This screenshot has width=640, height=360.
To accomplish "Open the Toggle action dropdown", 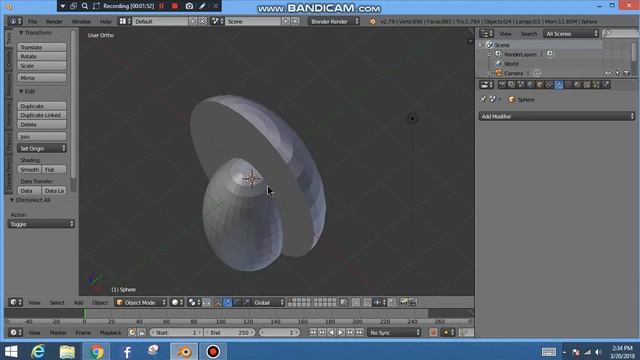I will pos(41,224).
